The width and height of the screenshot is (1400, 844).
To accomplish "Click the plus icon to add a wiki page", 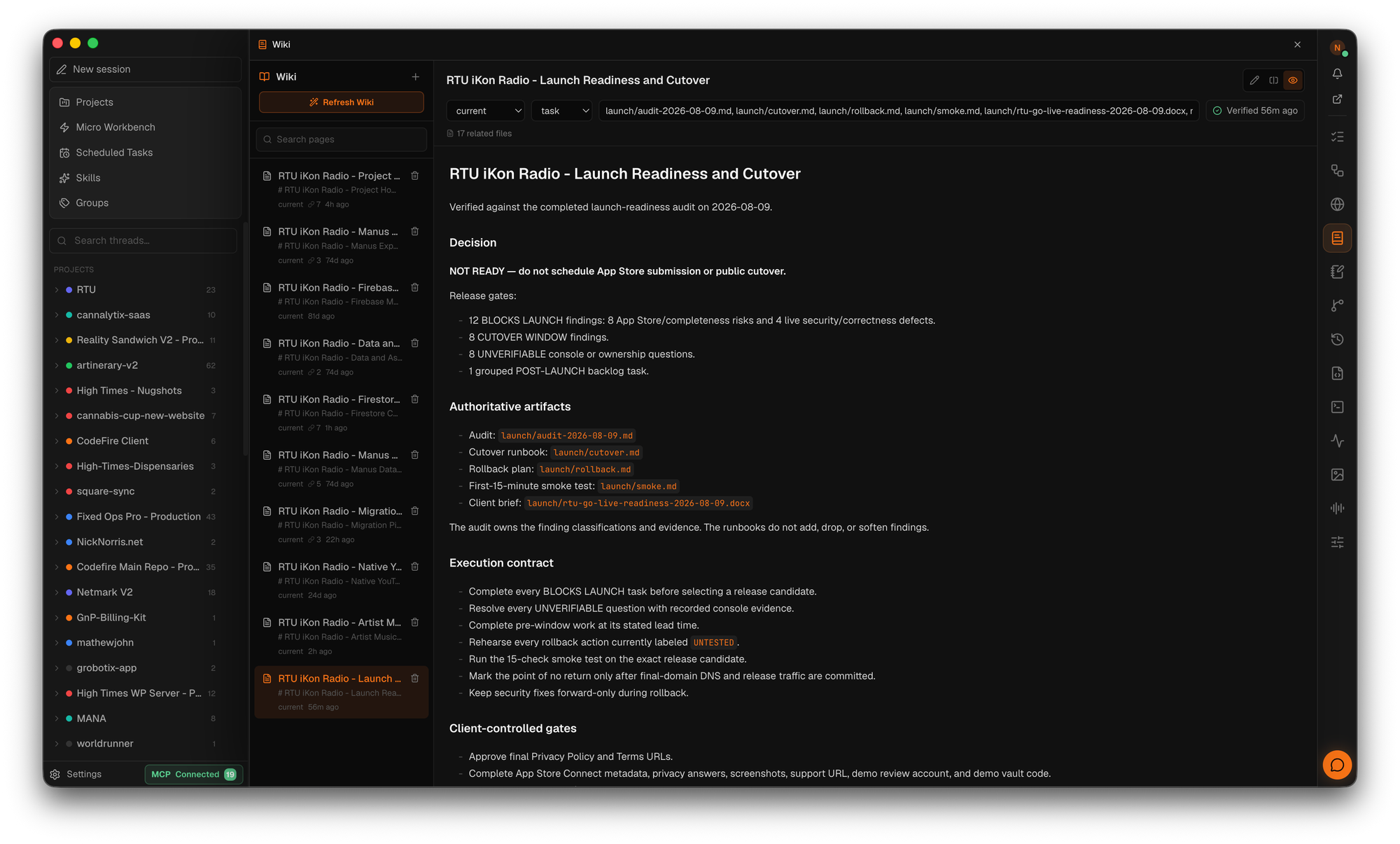I will pos(416,77).
